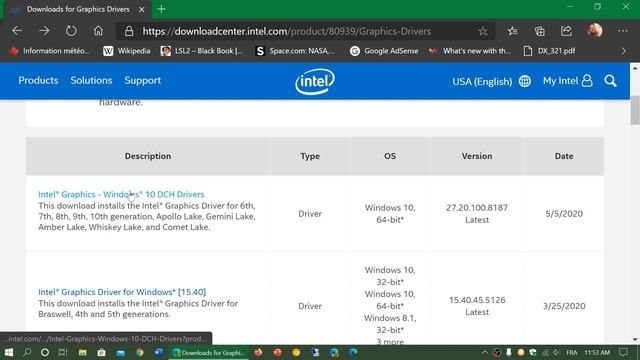Open the What's new with th... bookmark

click(x=470, y=51)
